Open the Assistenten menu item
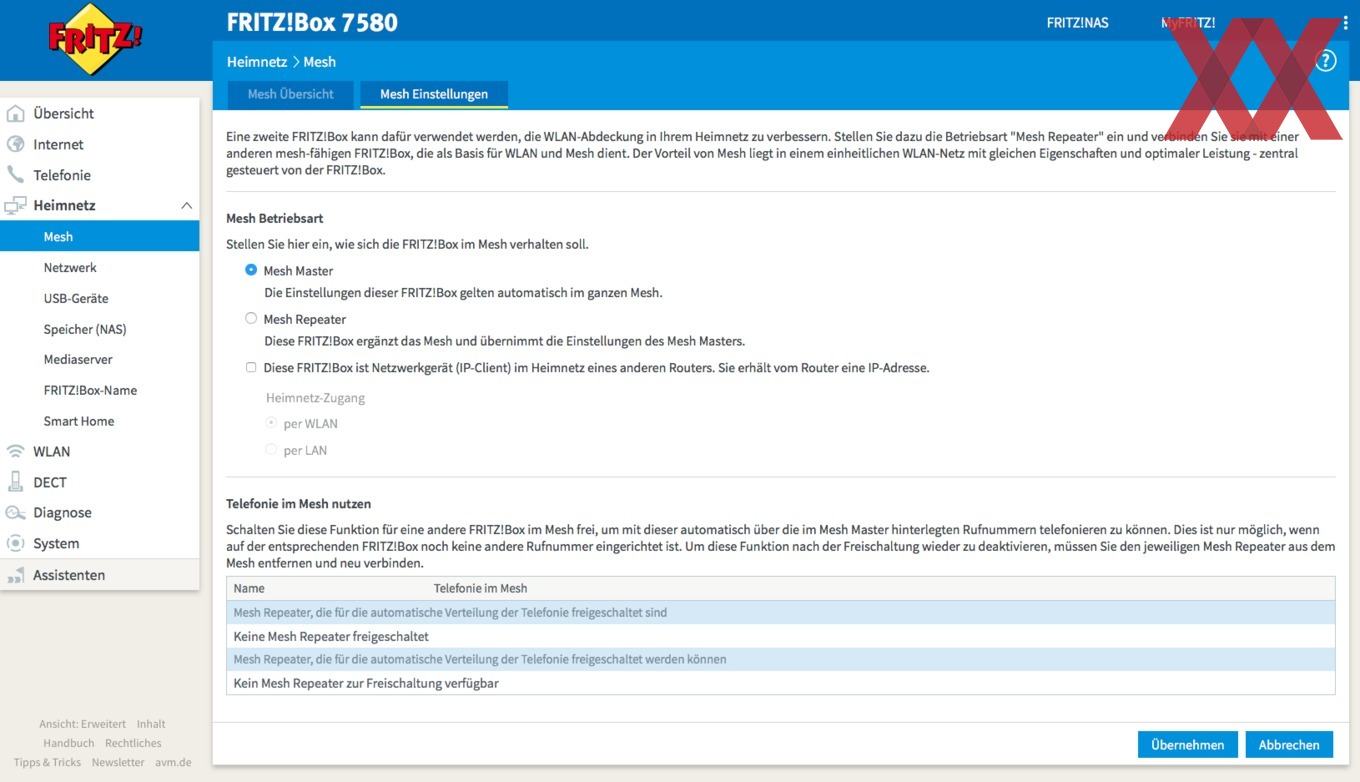Screen dimensions: 1360x782 coord(69,575)
